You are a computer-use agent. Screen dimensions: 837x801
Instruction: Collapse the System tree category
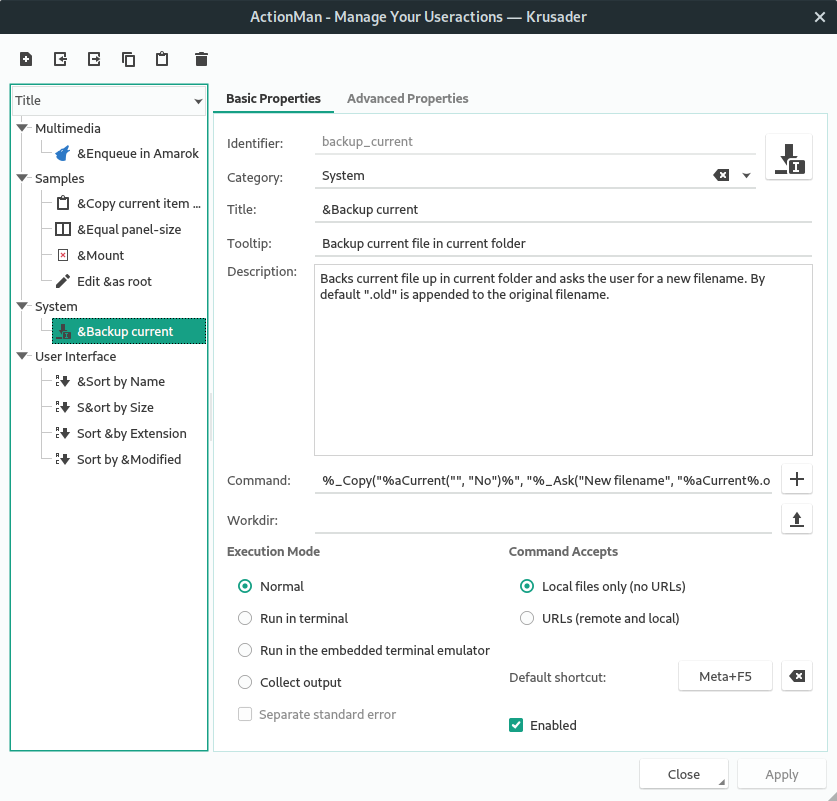click(x=22, y=306)
